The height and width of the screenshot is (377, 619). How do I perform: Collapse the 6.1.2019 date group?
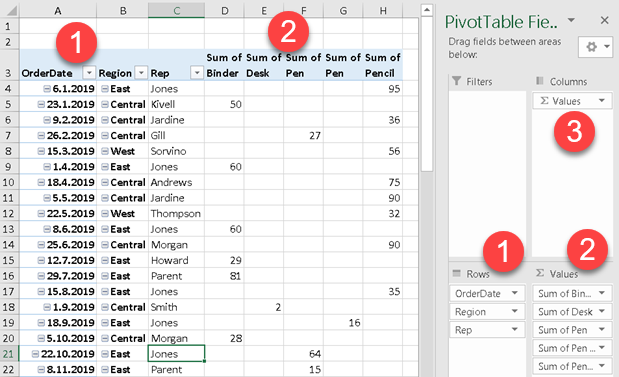click(47, 89)
